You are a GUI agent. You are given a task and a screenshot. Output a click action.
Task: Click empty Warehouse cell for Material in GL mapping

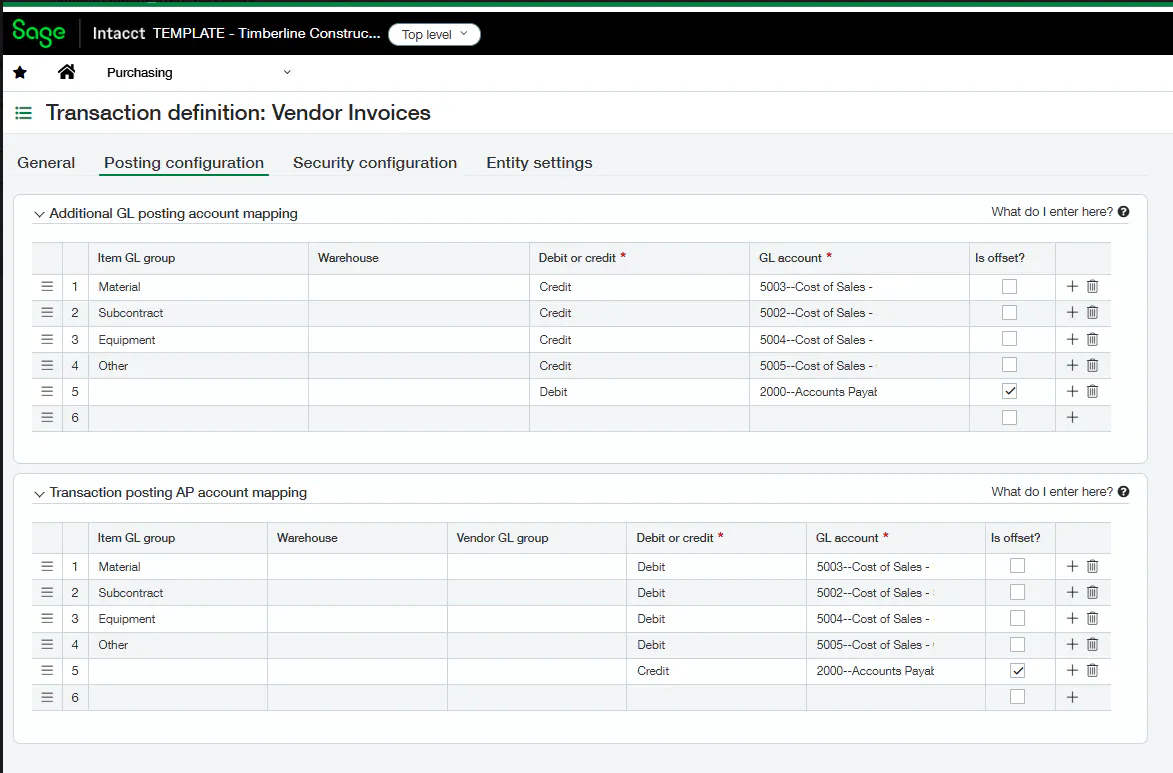click(x=418, y=287)
